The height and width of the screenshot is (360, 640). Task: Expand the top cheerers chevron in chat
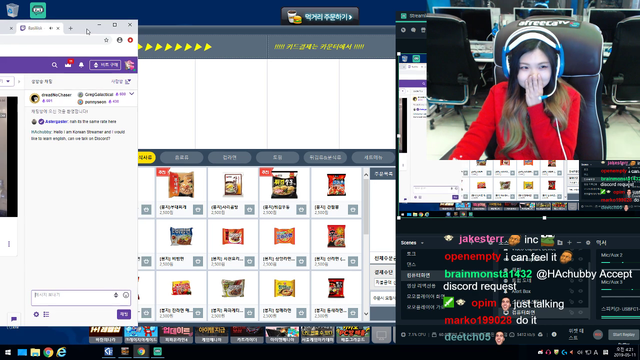[131, 94]
